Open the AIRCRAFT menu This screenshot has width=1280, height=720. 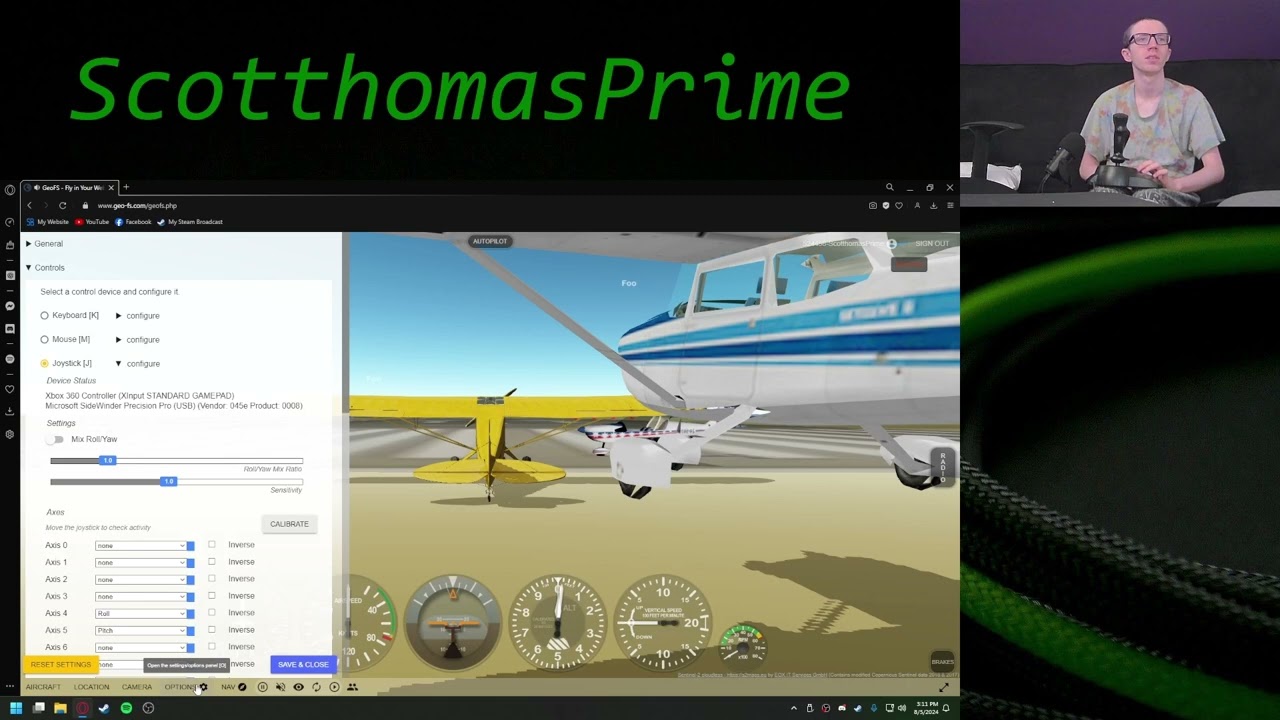[x=43, y=687]
